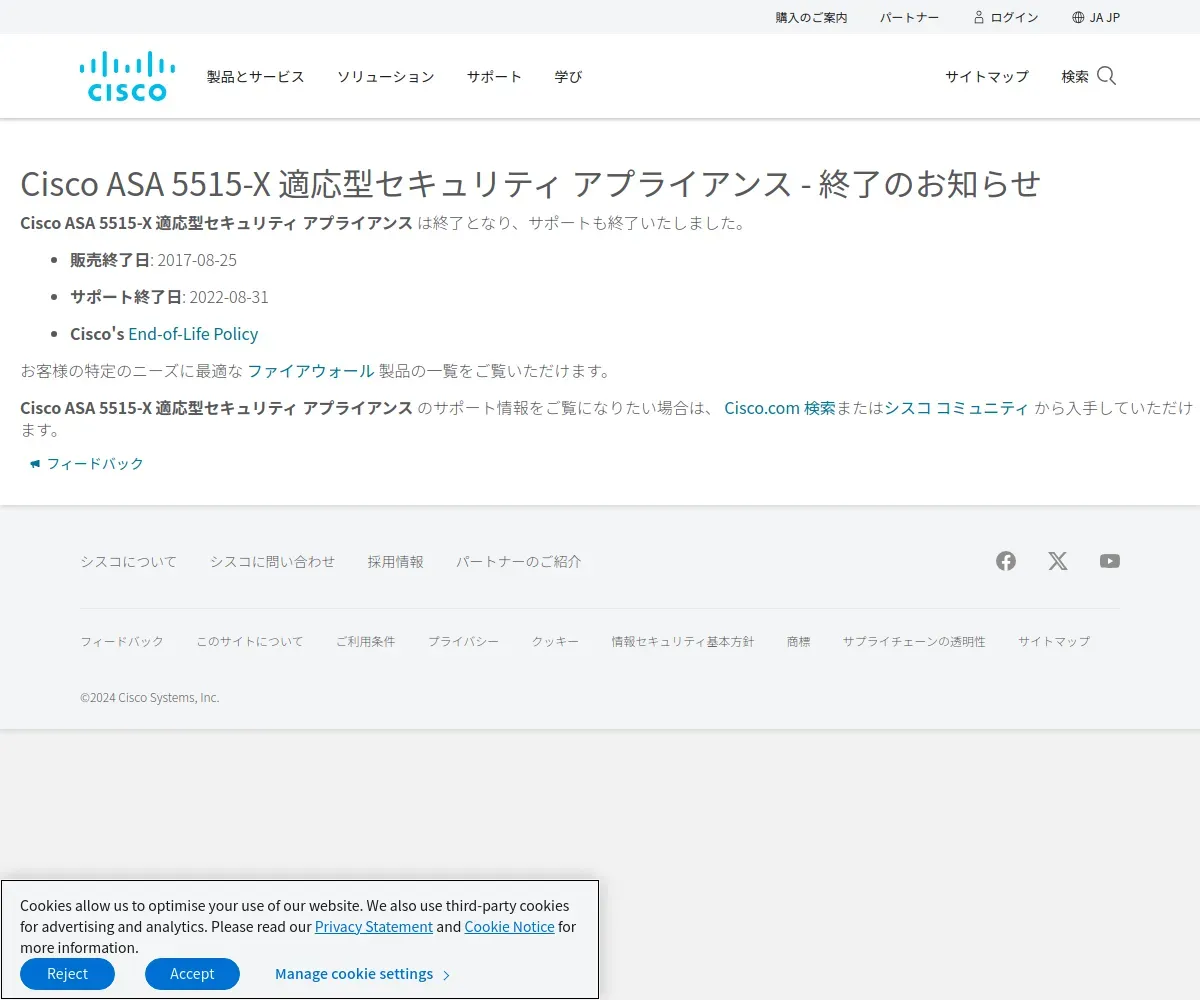Click the ©2024 Cisco Systems, Inc. text
1200x1000 pixels.
tap(150, 698)
